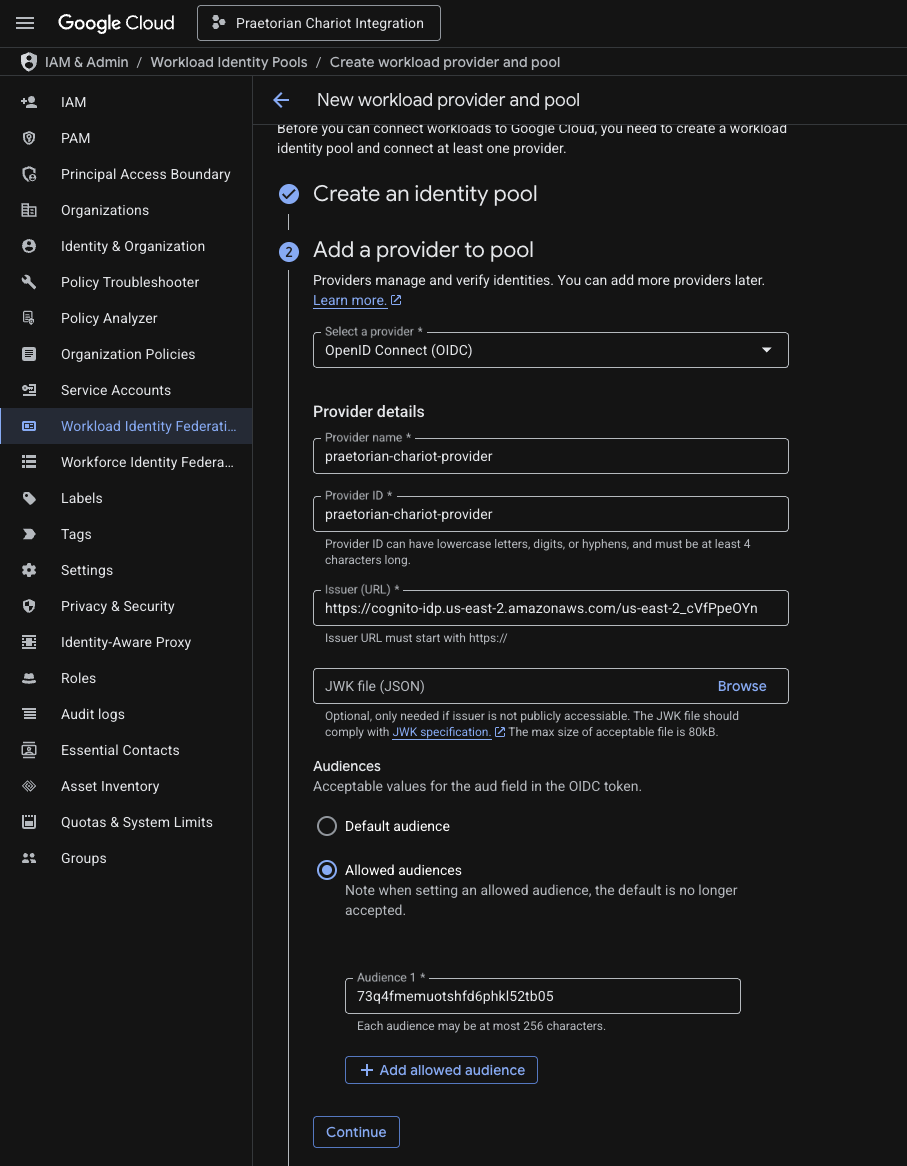The height and width of the screenshot is (1166, 907).
Task: Click the Service Accounts icon in the sidebar
Action: (29, 390)
